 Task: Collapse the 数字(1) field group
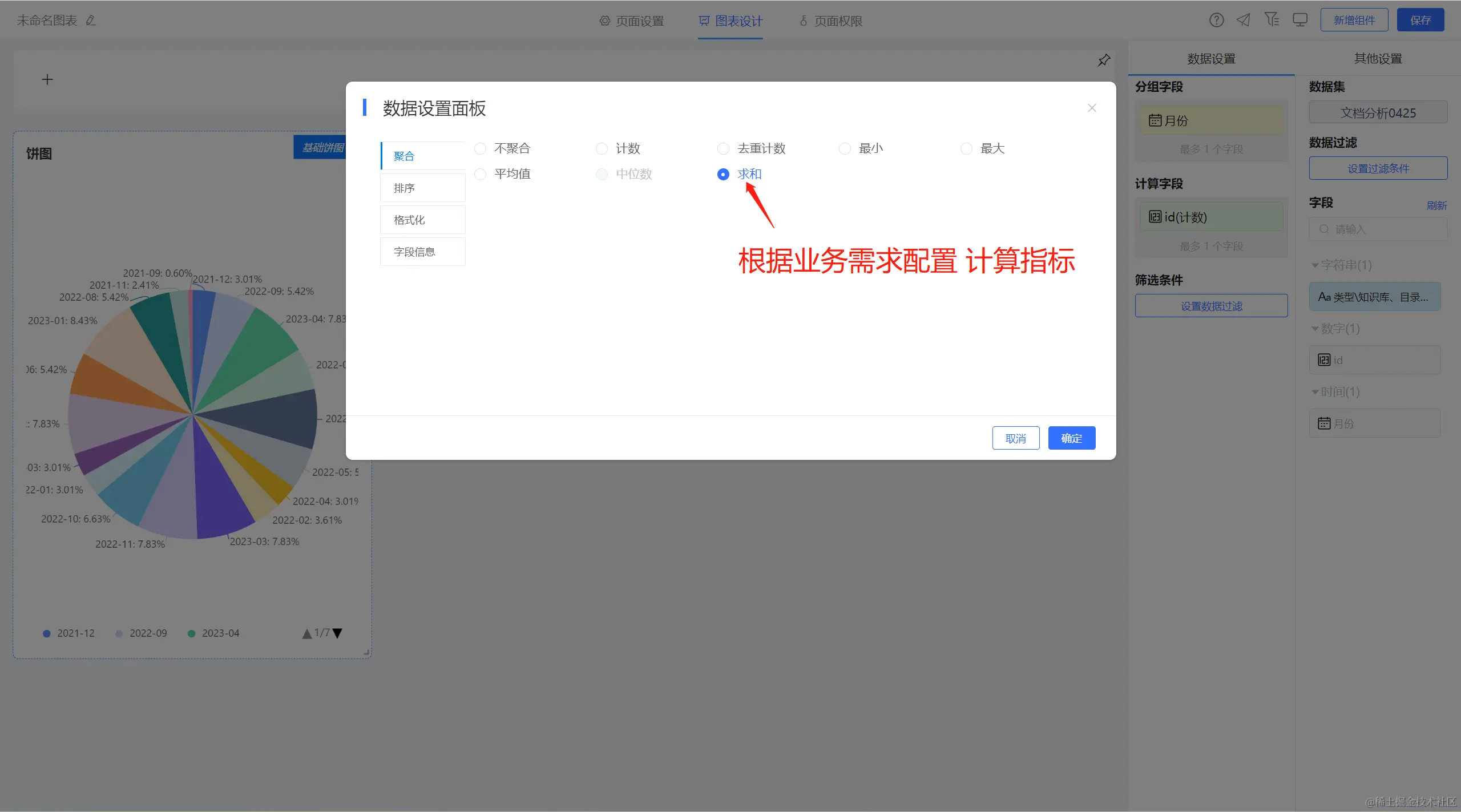click(1315, 329)
